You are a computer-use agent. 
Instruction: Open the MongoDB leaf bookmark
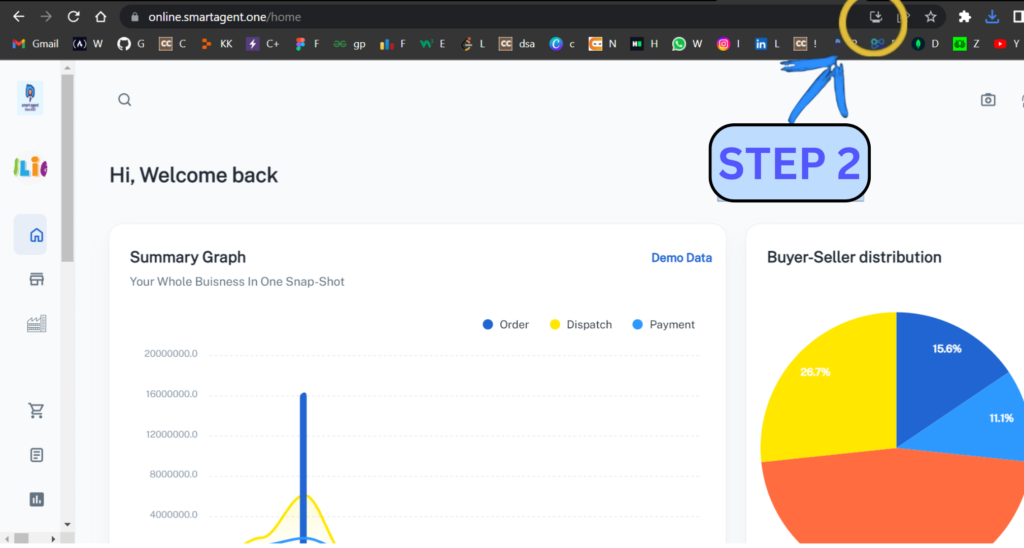click(926, 44)
